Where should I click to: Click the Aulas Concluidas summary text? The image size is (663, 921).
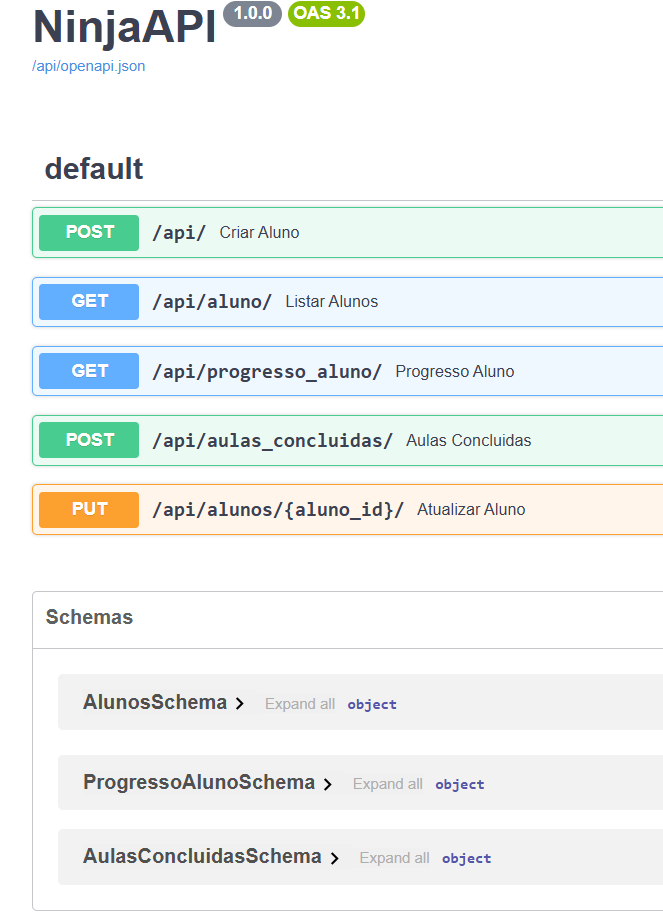click(469, 441)
